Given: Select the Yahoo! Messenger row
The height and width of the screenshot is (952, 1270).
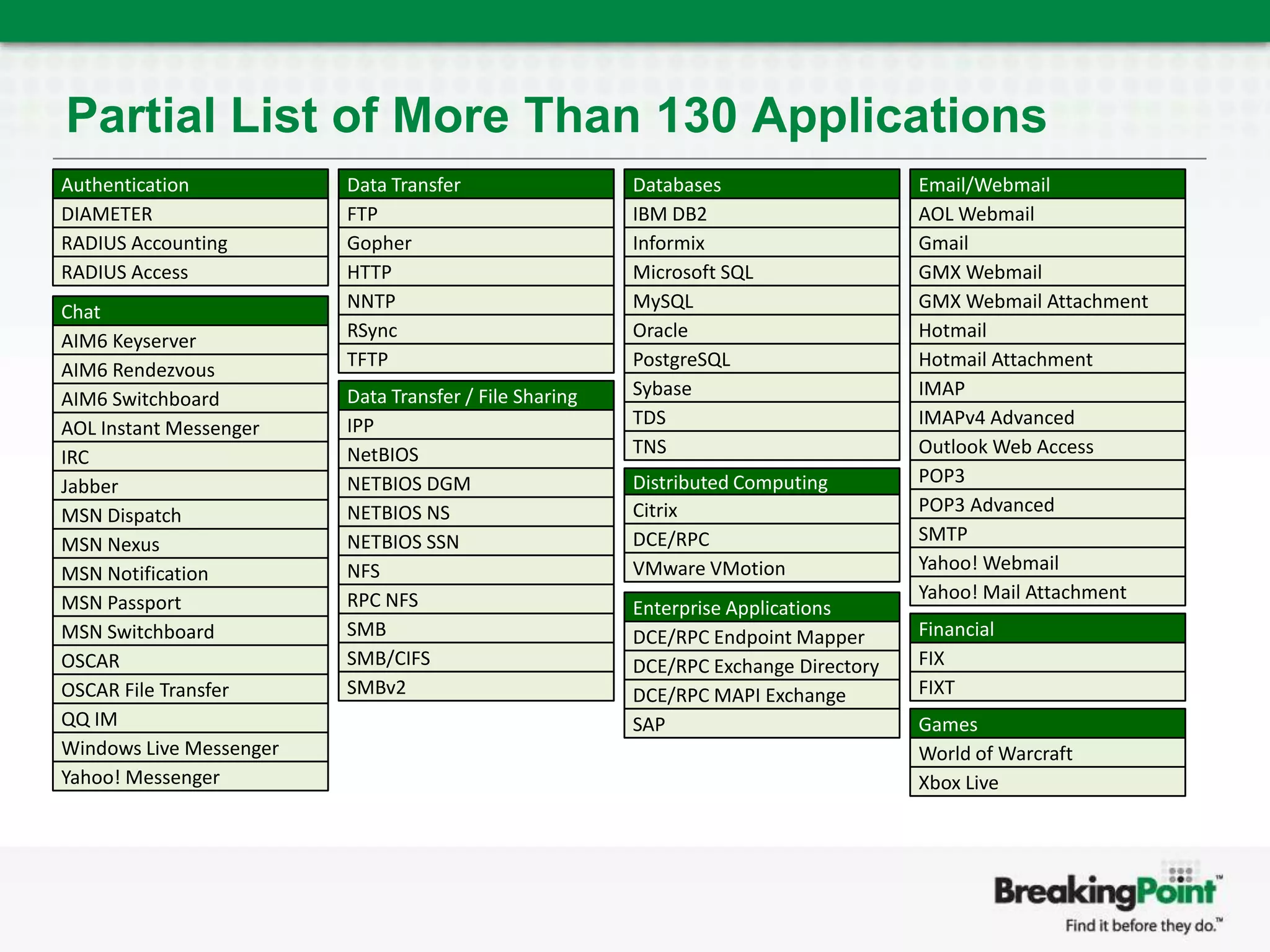Looking at the screenshot, I should coord(190,777).
